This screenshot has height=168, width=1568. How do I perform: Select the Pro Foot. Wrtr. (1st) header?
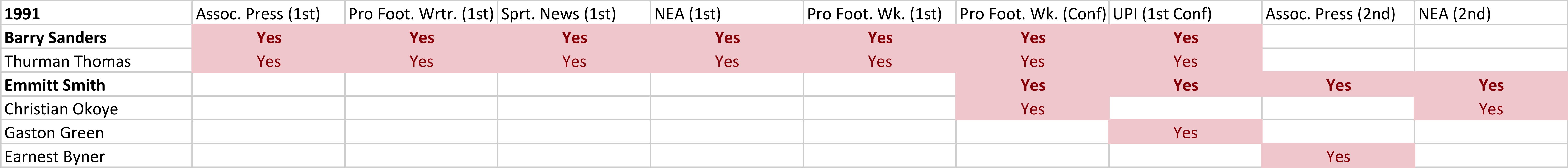tap(421, 13)
